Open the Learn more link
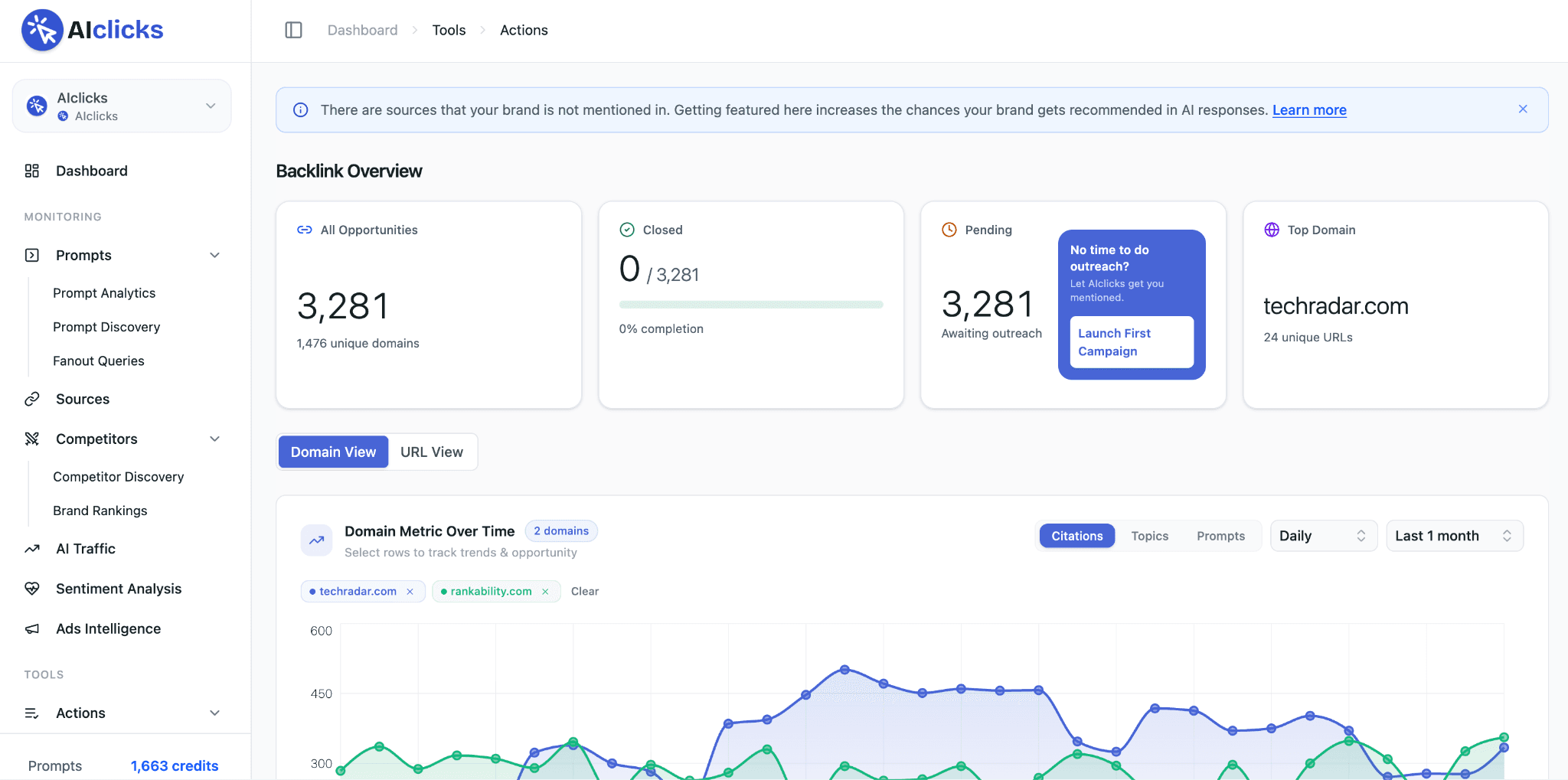Viewport: 1568px width, 780px height. click(x=1309, y=110)
